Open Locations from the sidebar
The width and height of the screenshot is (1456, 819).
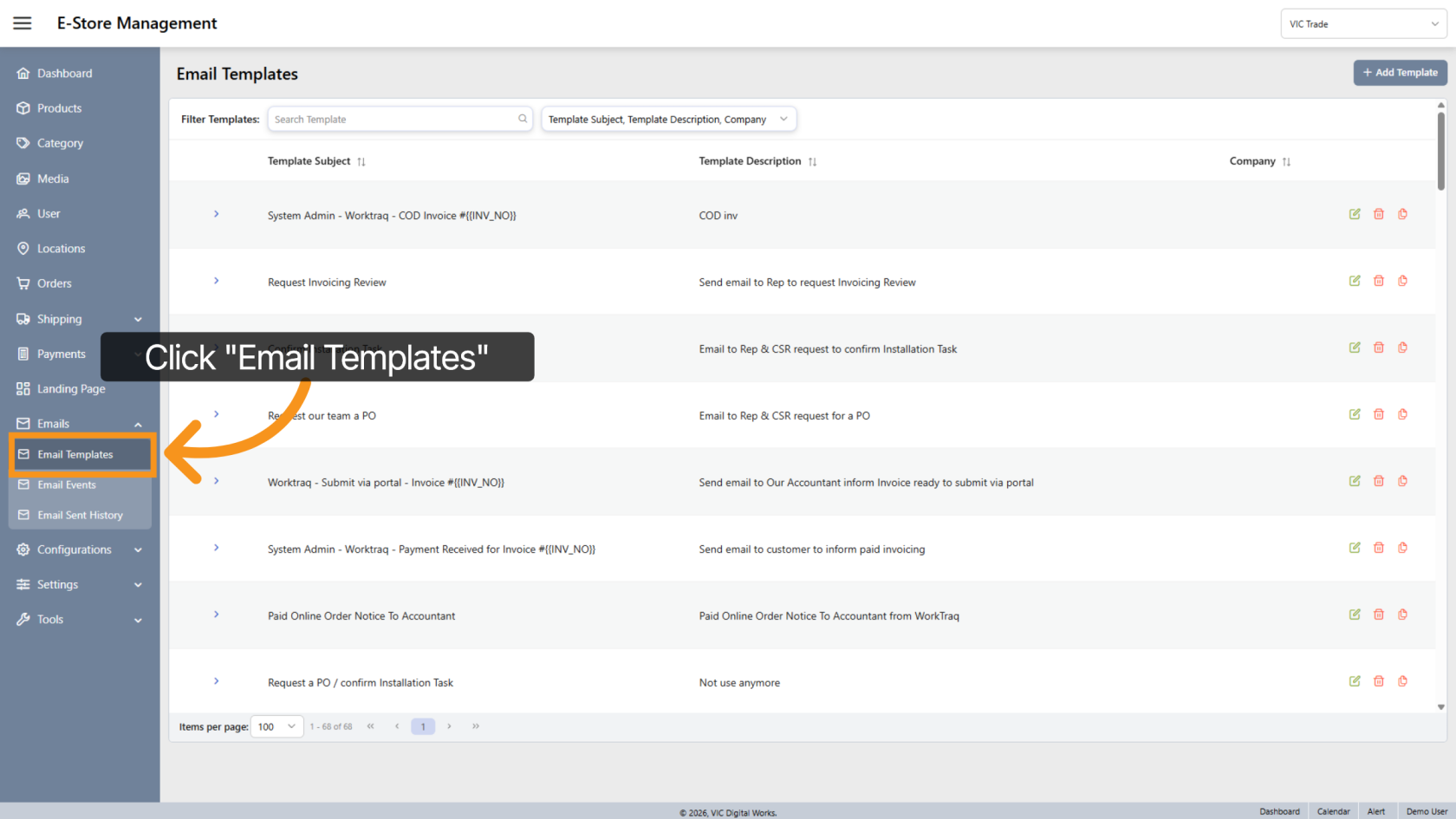click(x=61, y=248)
